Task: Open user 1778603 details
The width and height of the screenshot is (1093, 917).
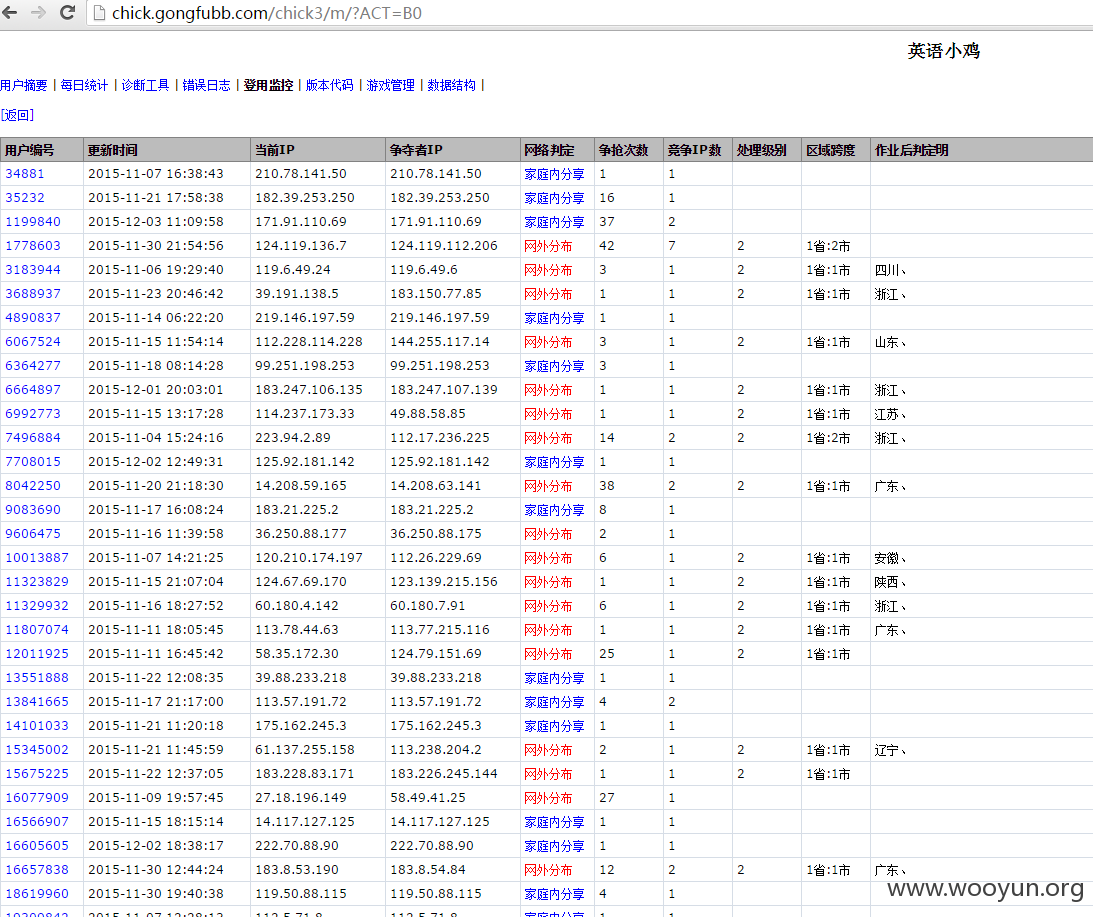Action: click(33, 245)
